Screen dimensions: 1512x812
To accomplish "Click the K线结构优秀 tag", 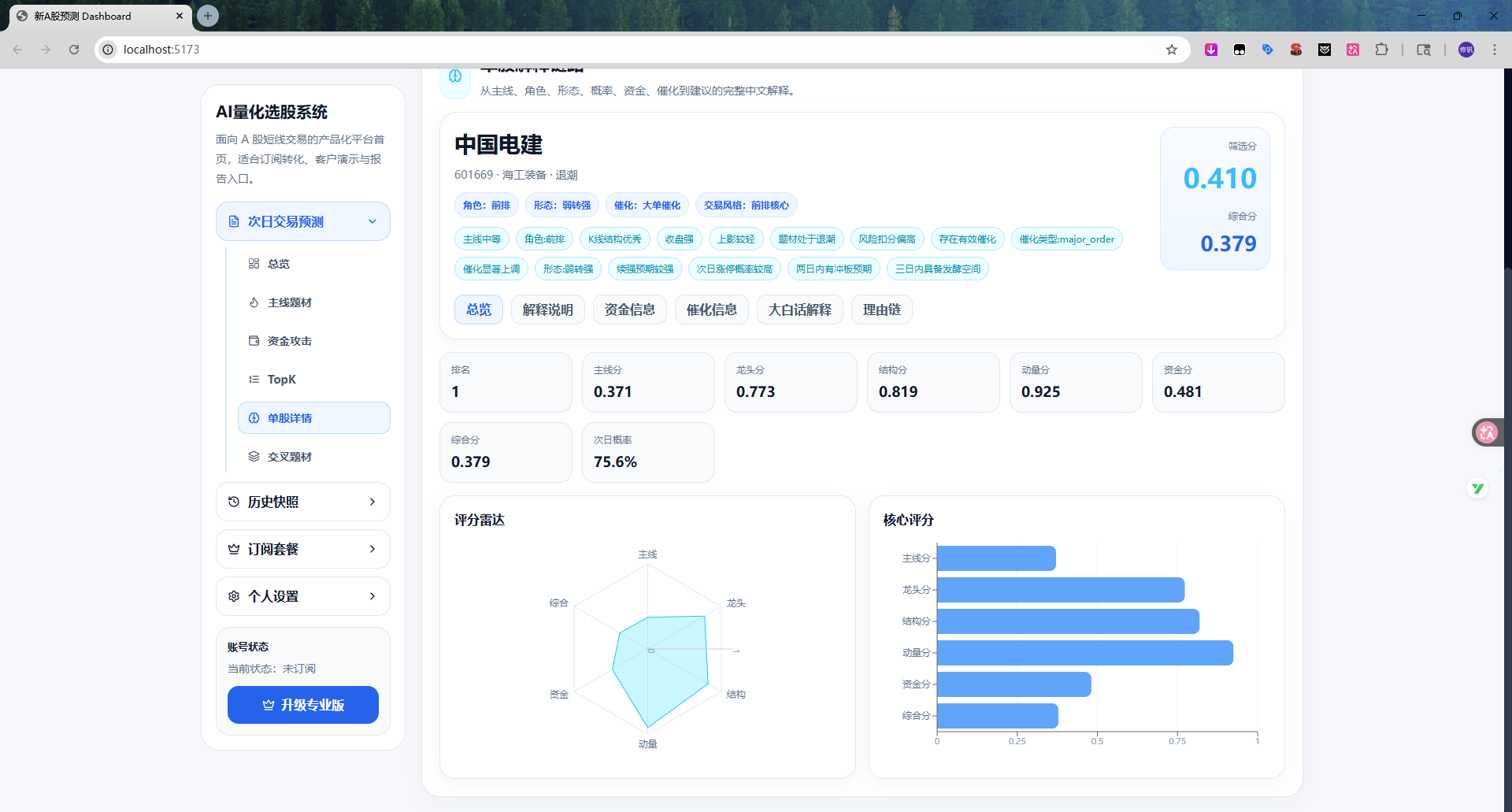I will [615, 239].
